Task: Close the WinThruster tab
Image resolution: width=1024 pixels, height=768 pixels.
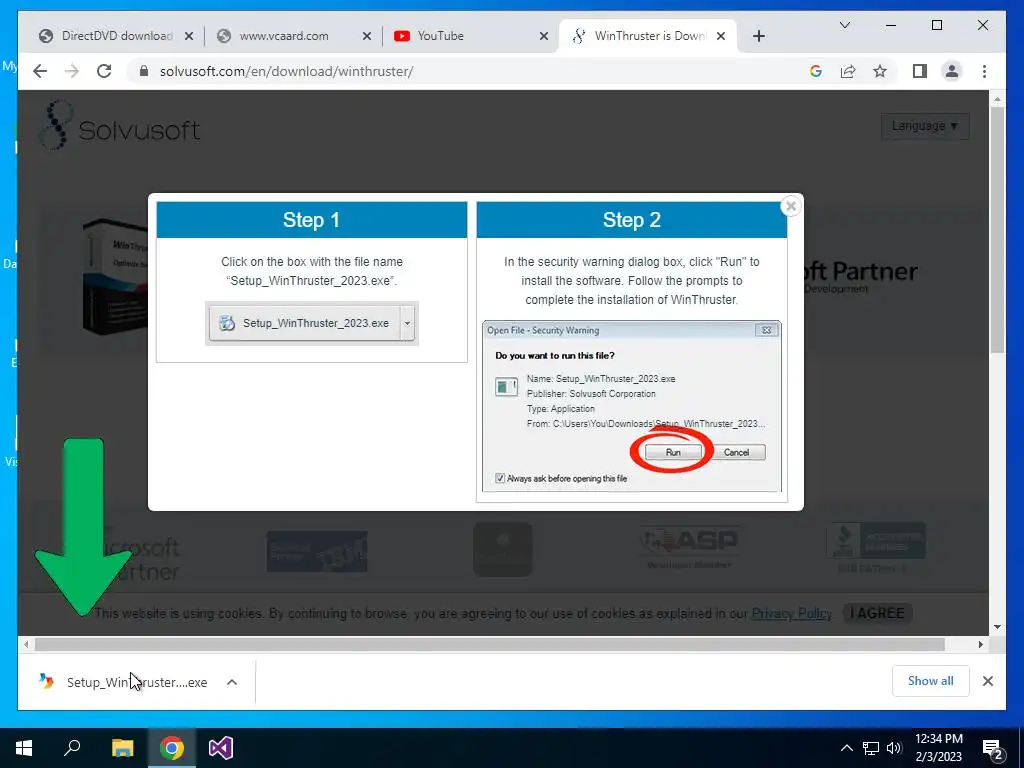Action: point(721,36)
